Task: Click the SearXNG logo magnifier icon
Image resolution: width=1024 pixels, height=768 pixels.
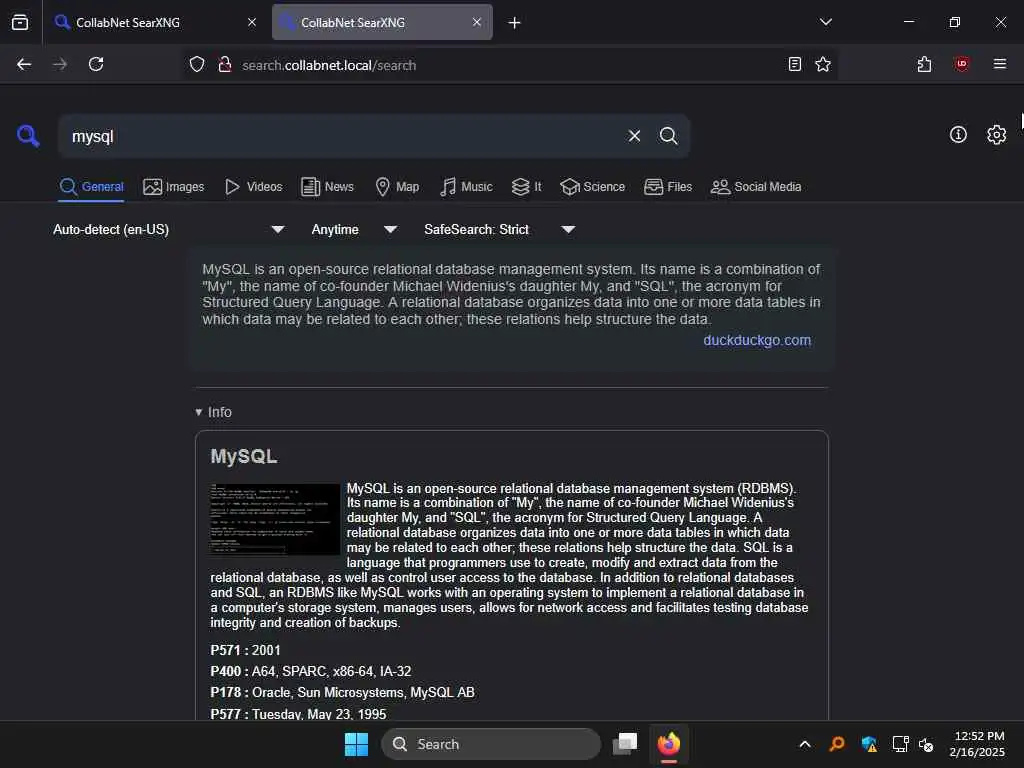Action: [28, 136]
